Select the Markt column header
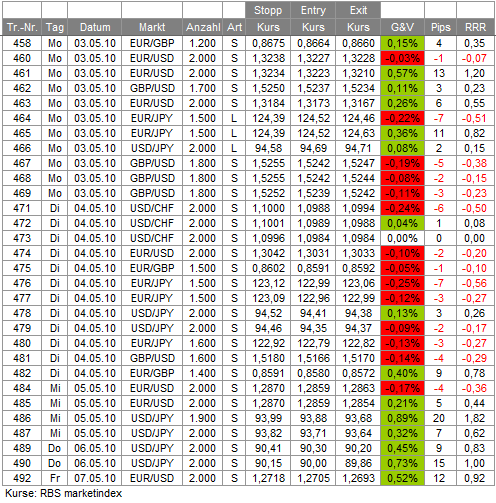Viewport: 496px width, 503px height. point(152,27)
